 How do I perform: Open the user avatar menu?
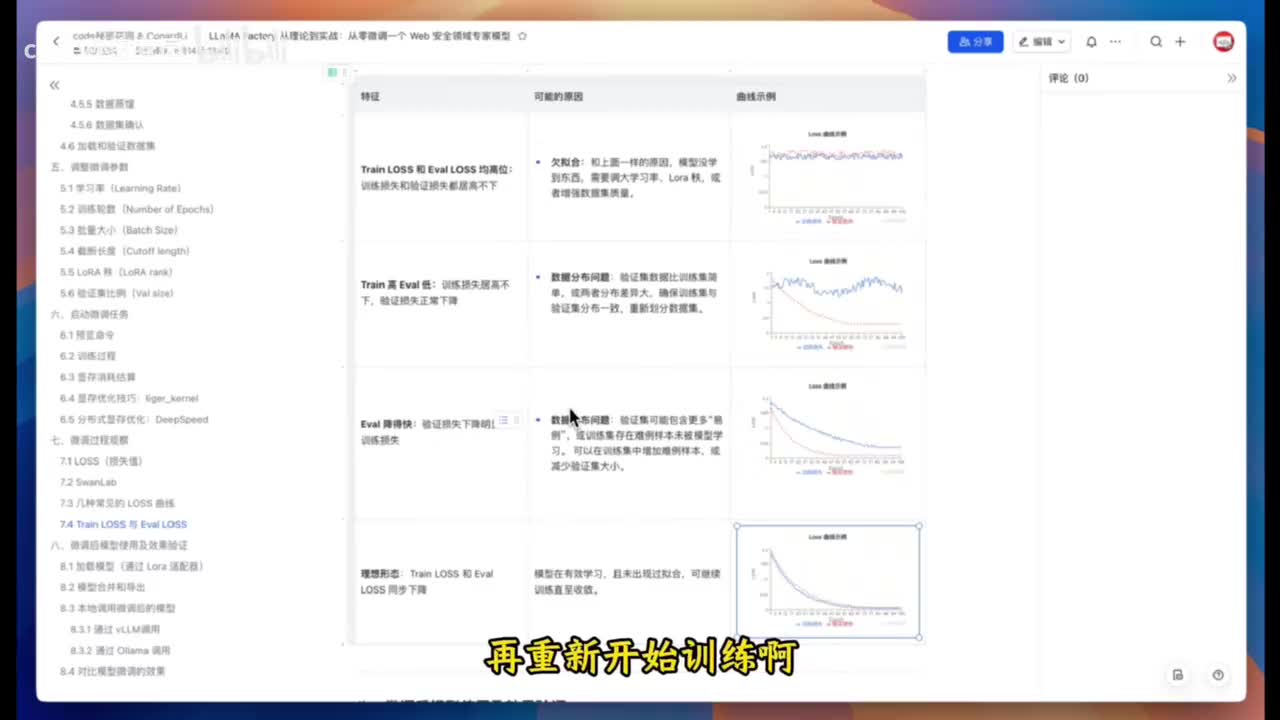click(1223, 42)
